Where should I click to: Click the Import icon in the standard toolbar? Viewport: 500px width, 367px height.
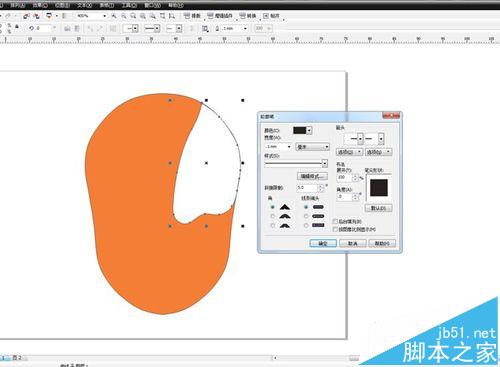click(26, 16)
